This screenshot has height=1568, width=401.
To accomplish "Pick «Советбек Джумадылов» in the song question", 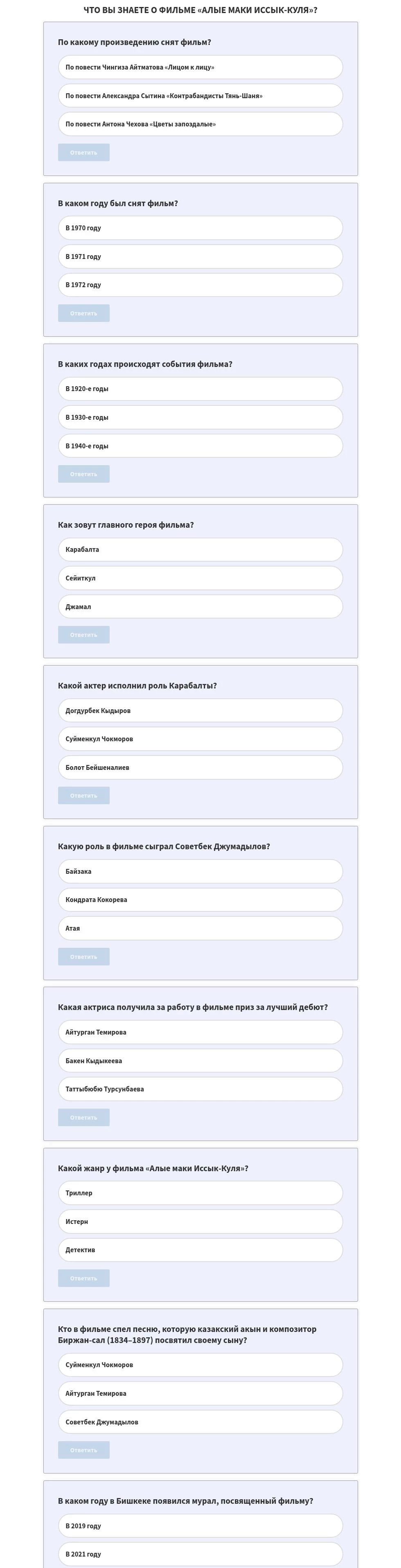I will click(x=200, y=1422).
